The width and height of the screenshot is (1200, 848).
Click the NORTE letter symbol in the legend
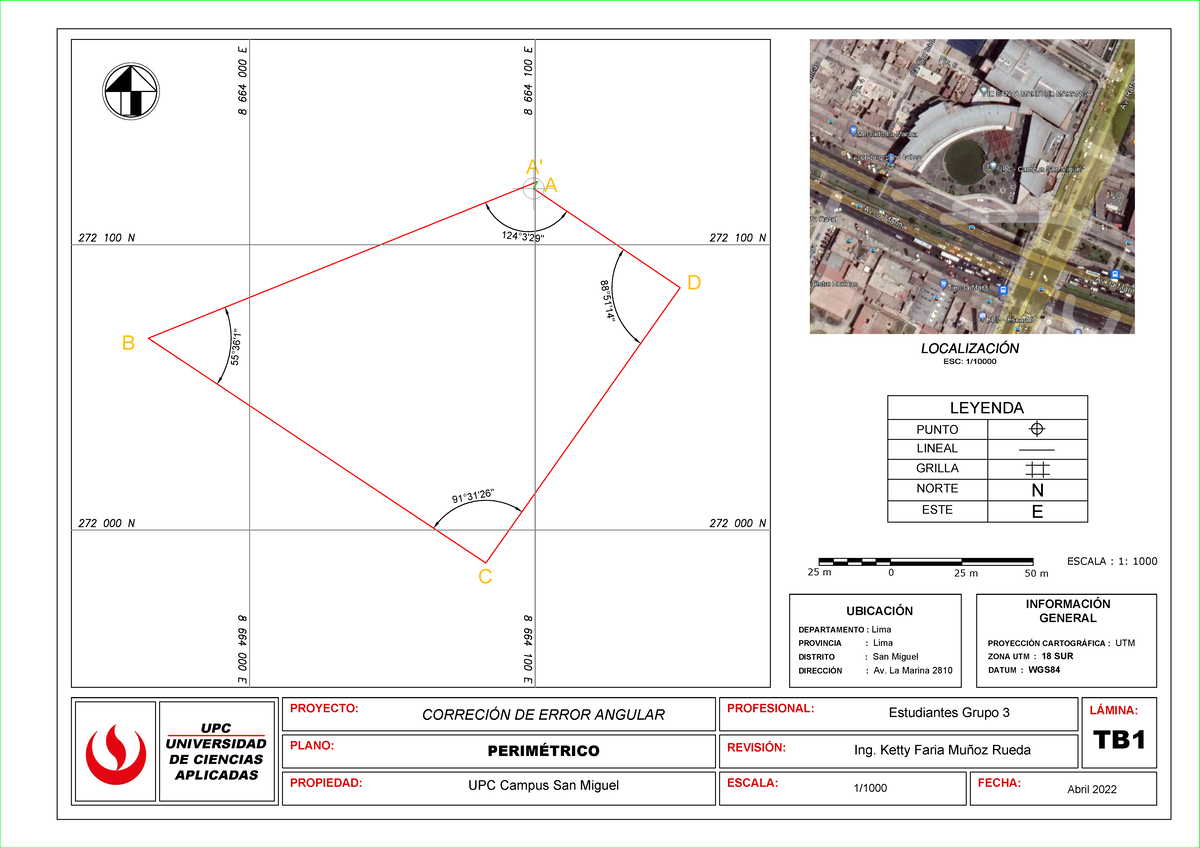tap(1037, 489)
